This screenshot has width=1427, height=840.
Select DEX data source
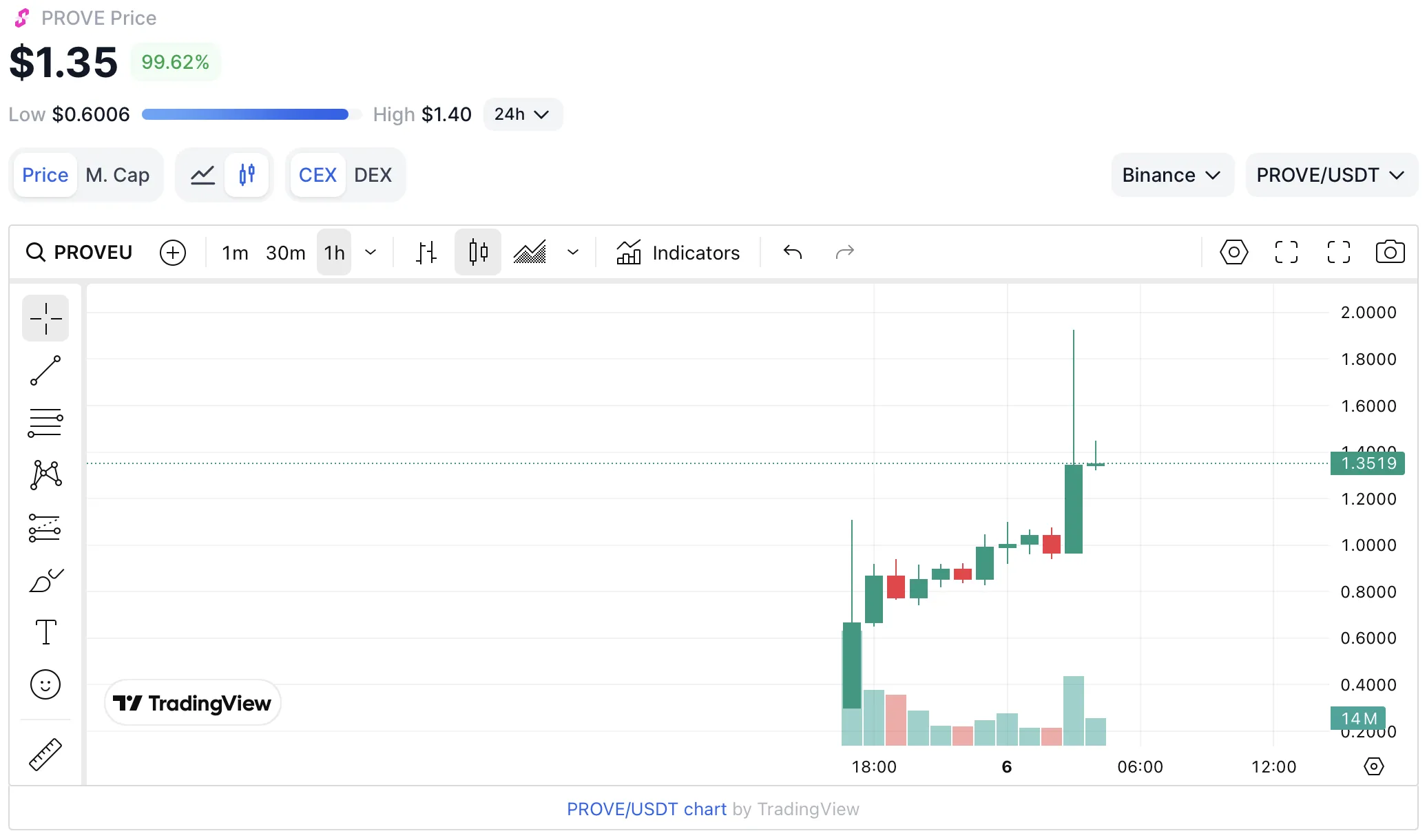373,175
